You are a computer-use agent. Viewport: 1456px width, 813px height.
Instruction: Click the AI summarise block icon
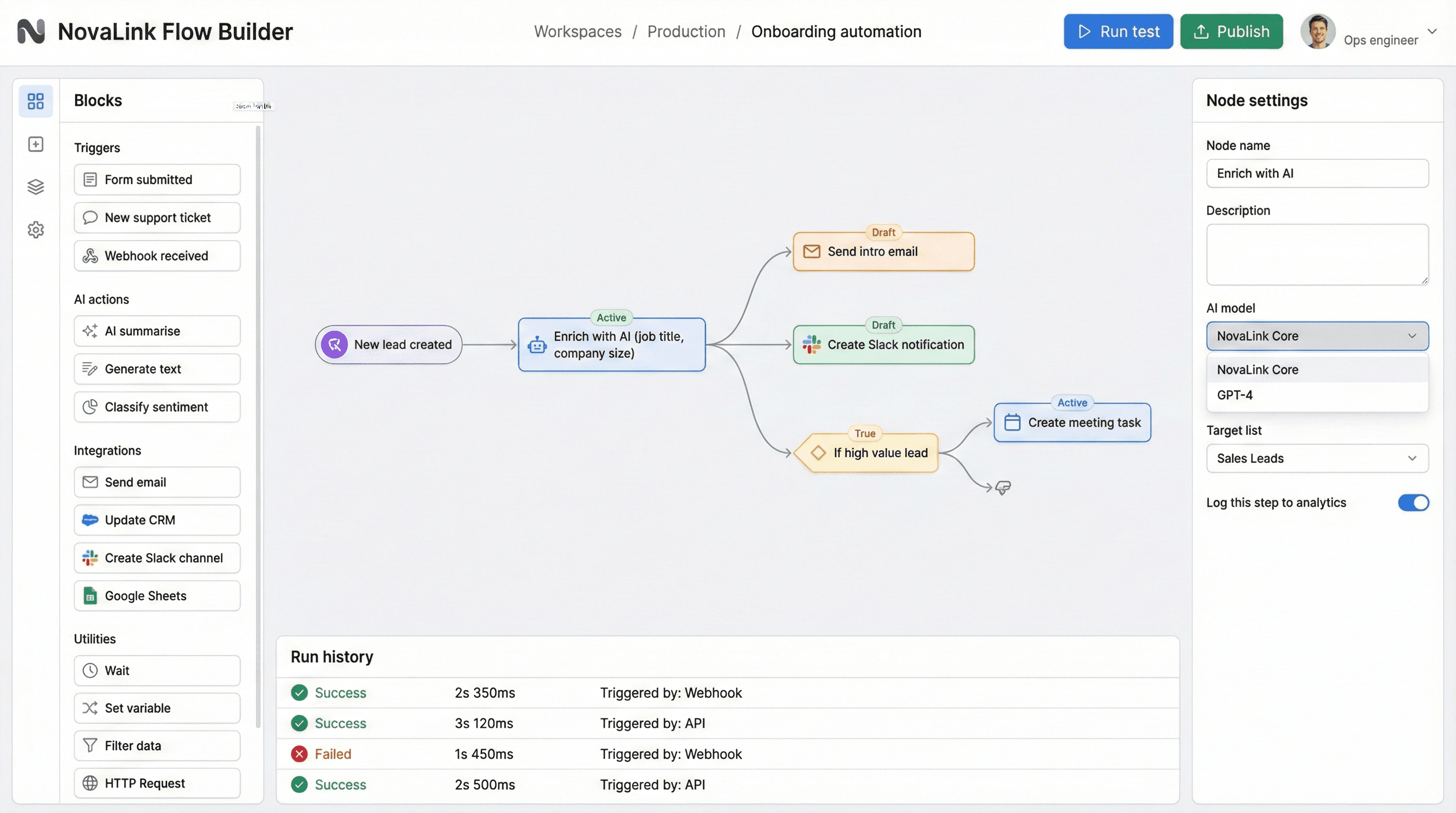(90, 331)
